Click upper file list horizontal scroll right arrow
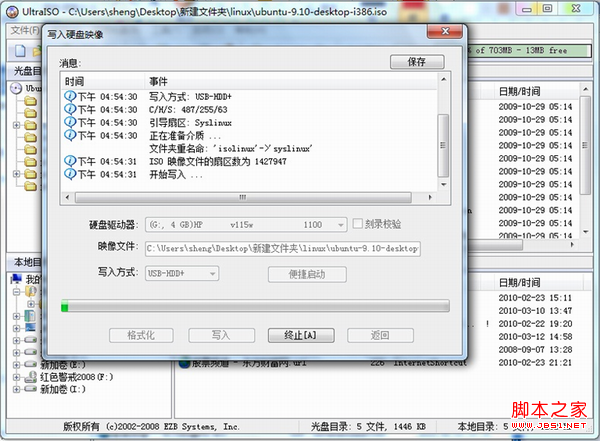The height and width of the screenshot is (441, 600). 572,245
